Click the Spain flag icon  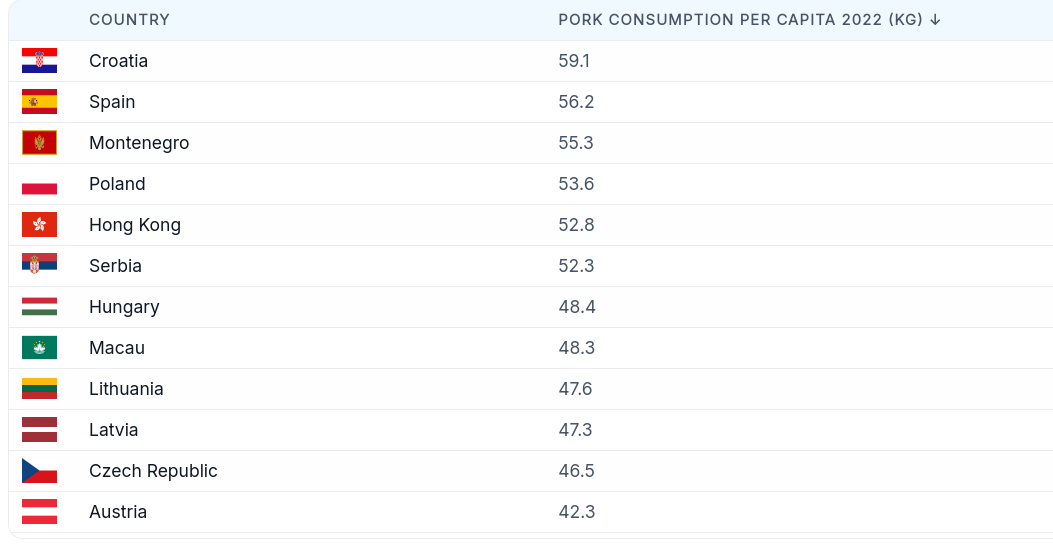pos(40,101)
